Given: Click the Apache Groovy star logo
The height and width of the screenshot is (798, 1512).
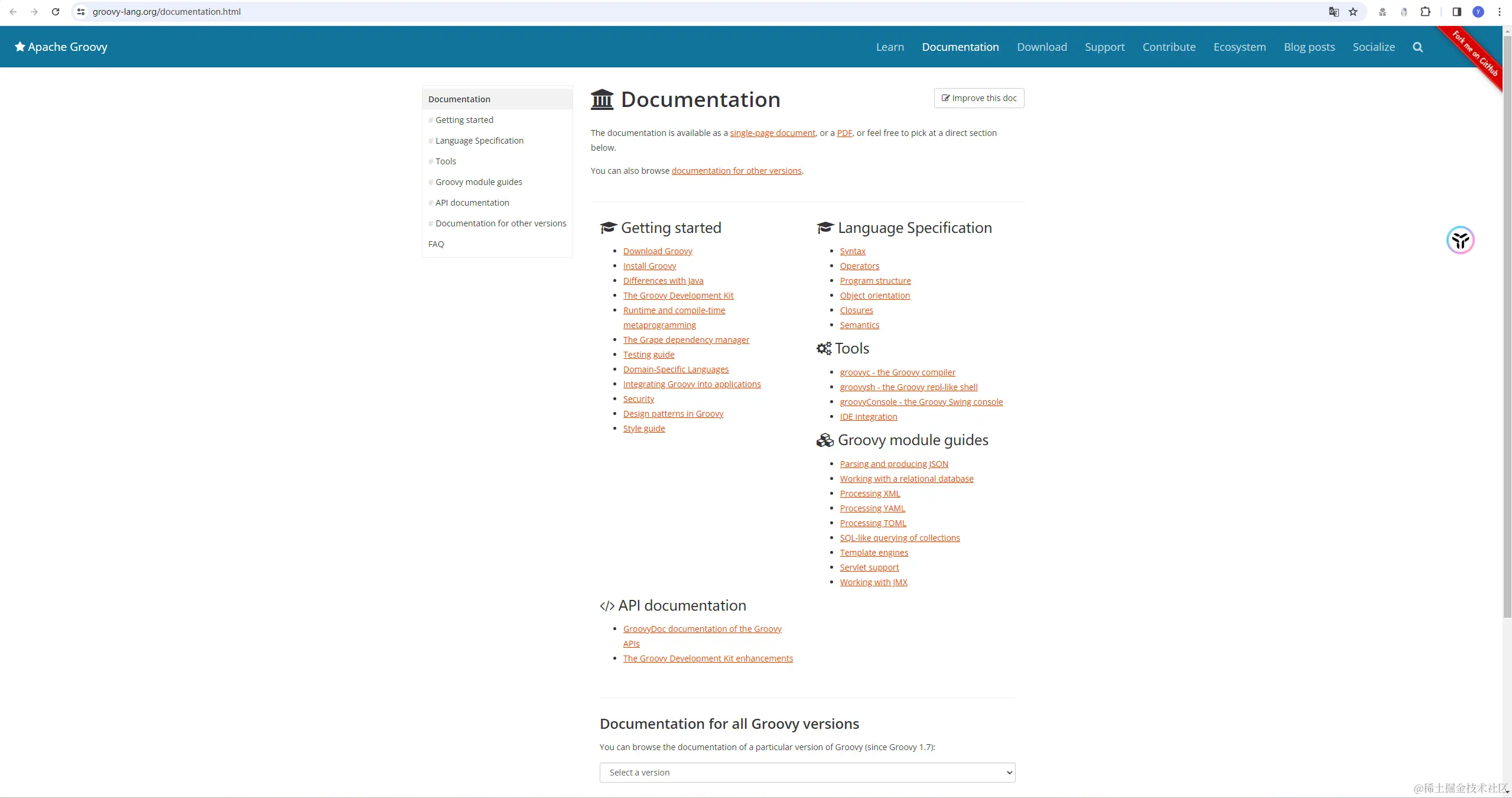Looking at the screenshot, I should [x=20, y=47].
